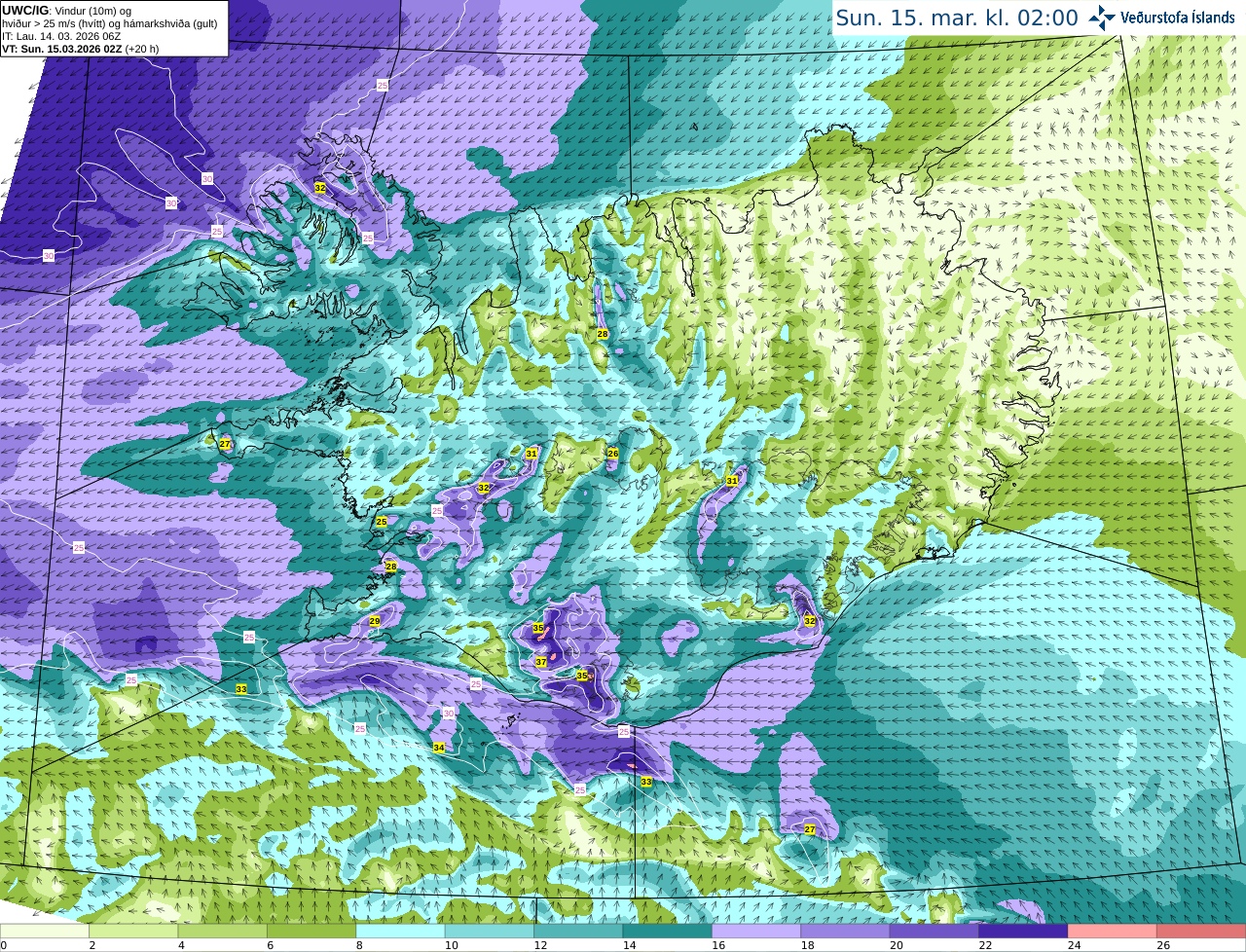Click the legend scale number 2
The height and width of the screenshot is (952, 1246).
[92, 945]
